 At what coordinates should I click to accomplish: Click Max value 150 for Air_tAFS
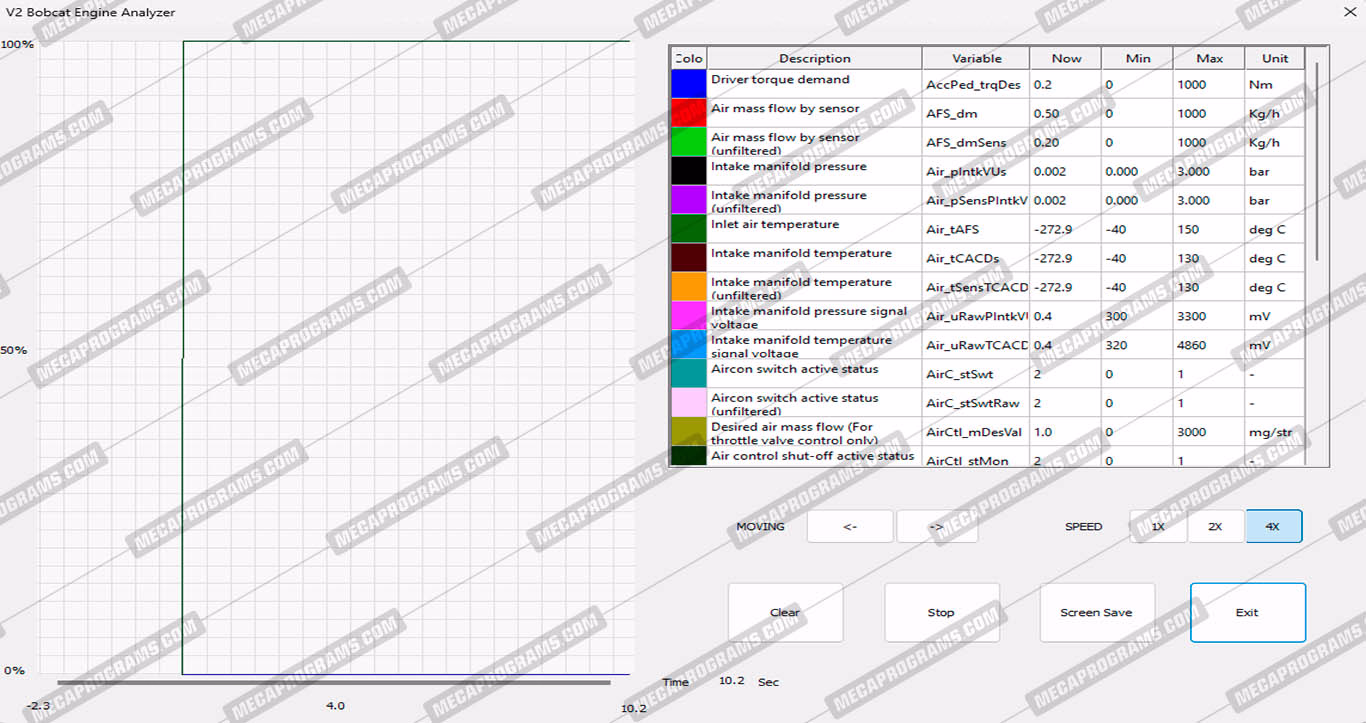pos(1209,229)
